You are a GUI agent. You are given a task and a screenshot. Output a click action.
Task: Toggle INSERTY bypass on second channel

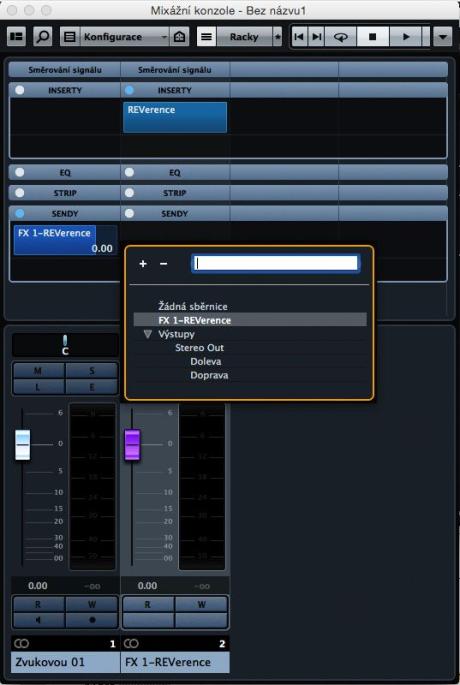coord(129,90)
